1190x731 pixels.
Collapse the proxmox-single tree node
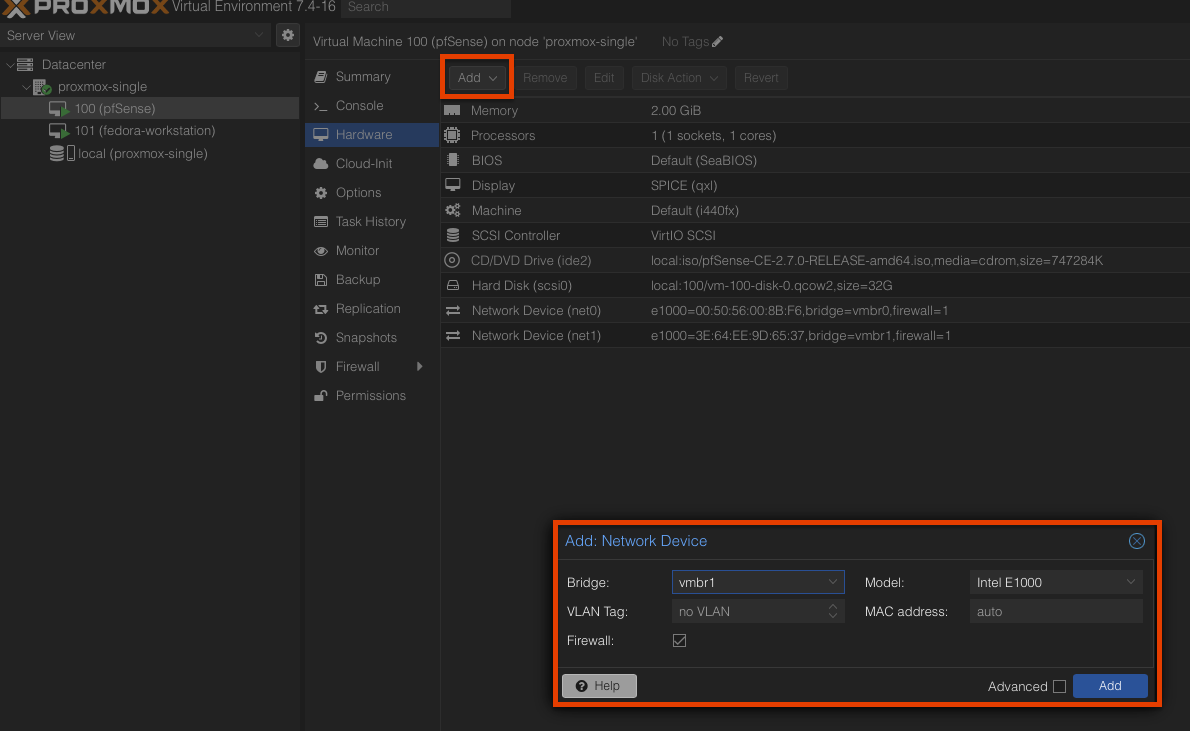(27, 87)
